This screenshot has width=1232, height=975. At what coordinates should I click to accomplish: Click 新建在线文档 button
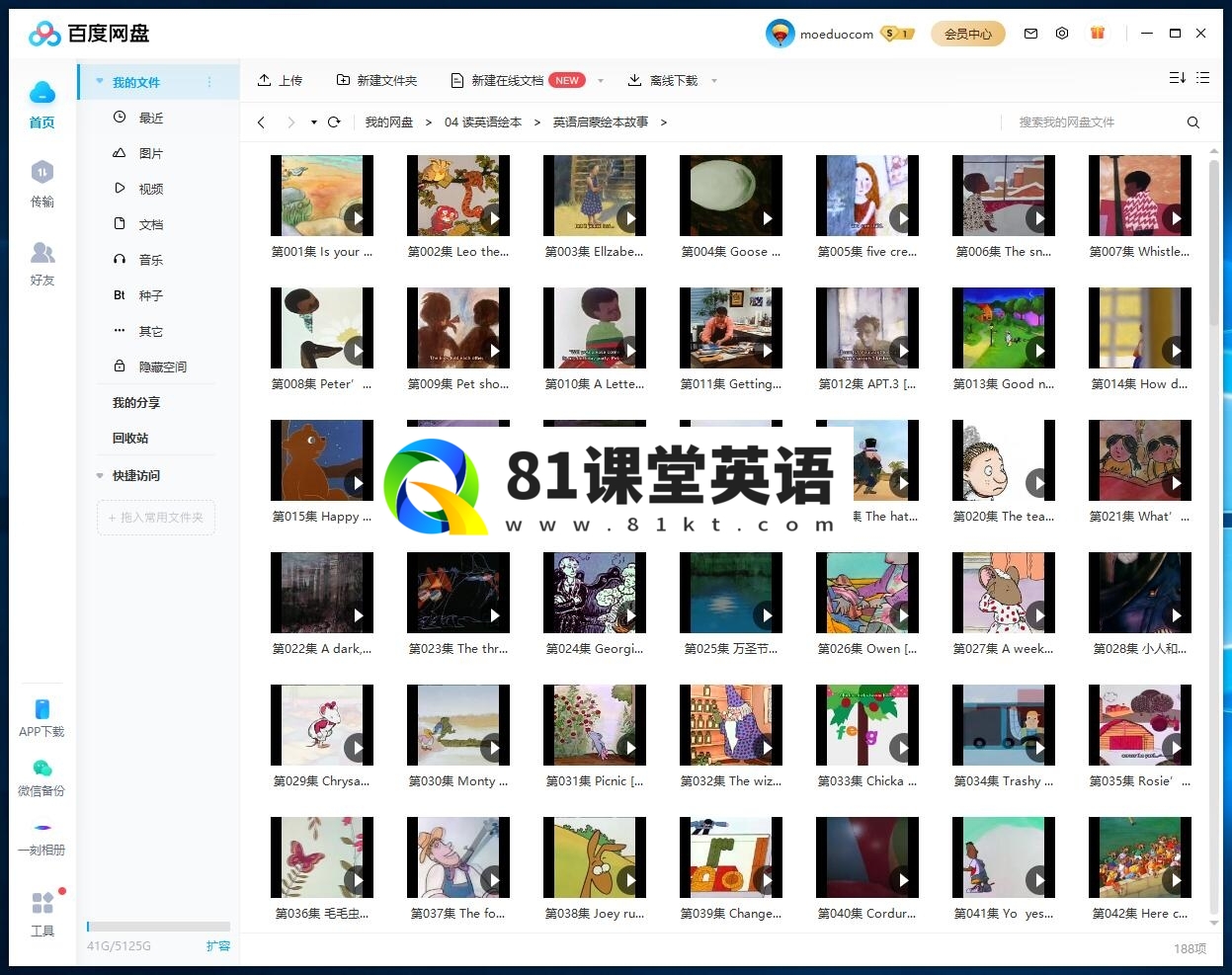517,80
